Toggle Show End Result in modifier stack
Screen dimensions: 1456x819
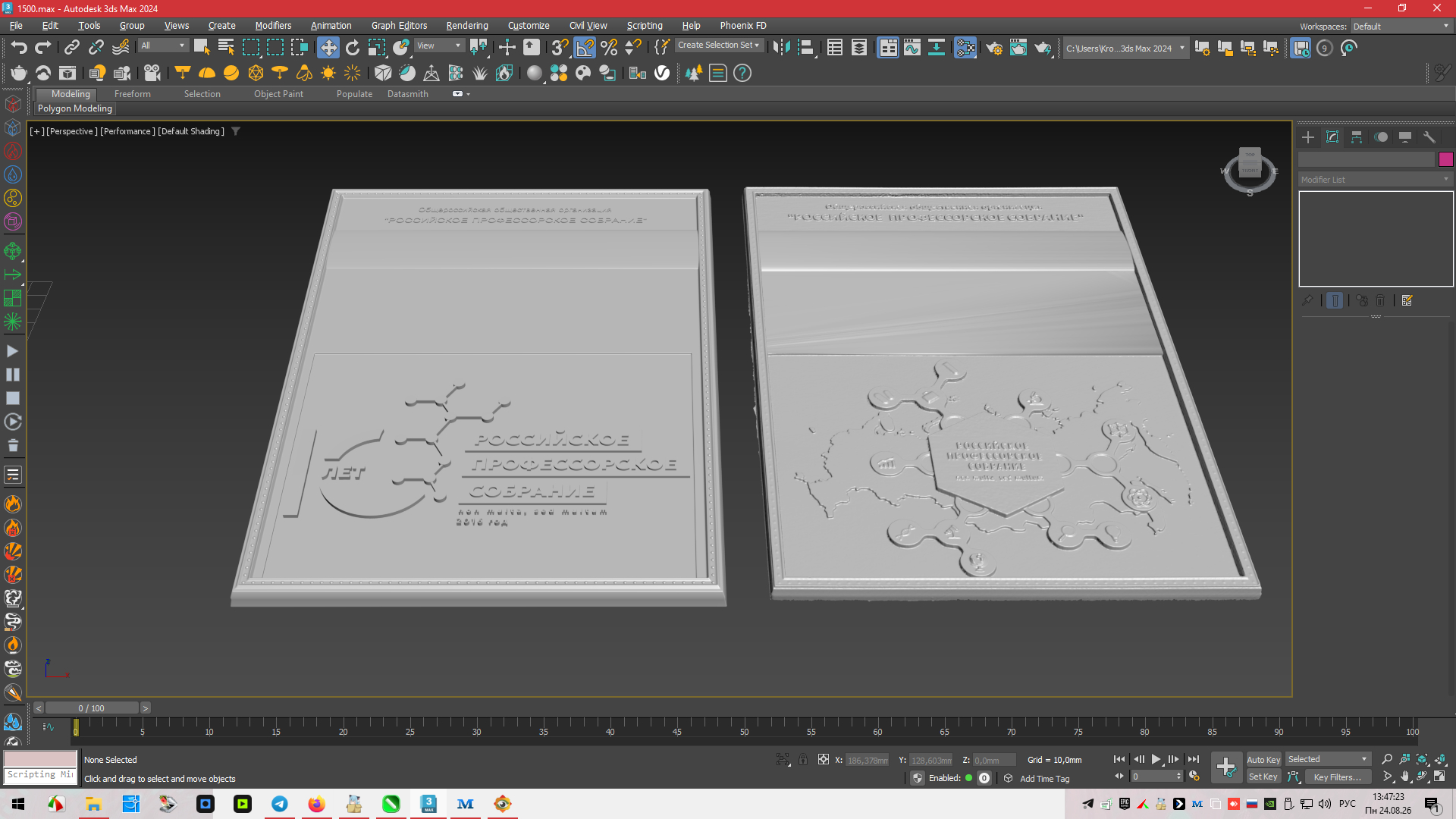pyautogui.click(x=1335, y=301)
